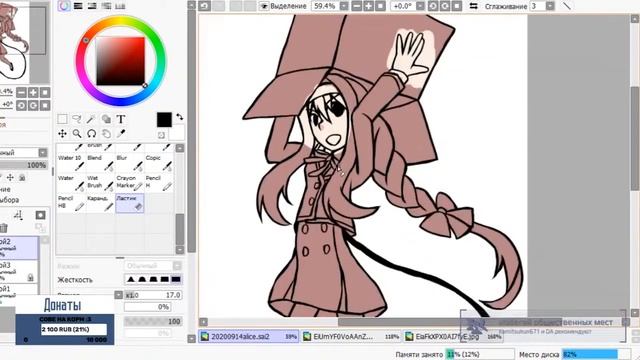The width and height of the screenshot is (640, 360).
Task: Zoom out canvas with top toolbar minus
Action: (356, 6)
